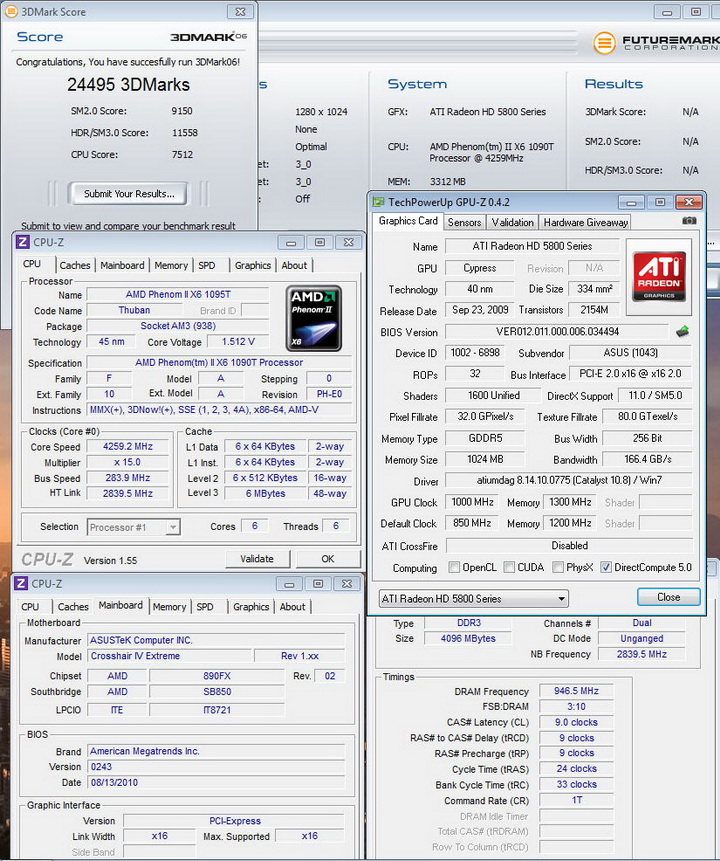Screen dimensions: 720x861
Task: Click the Socket AM3 (938) package field
Action: click(x=178, y=326)
